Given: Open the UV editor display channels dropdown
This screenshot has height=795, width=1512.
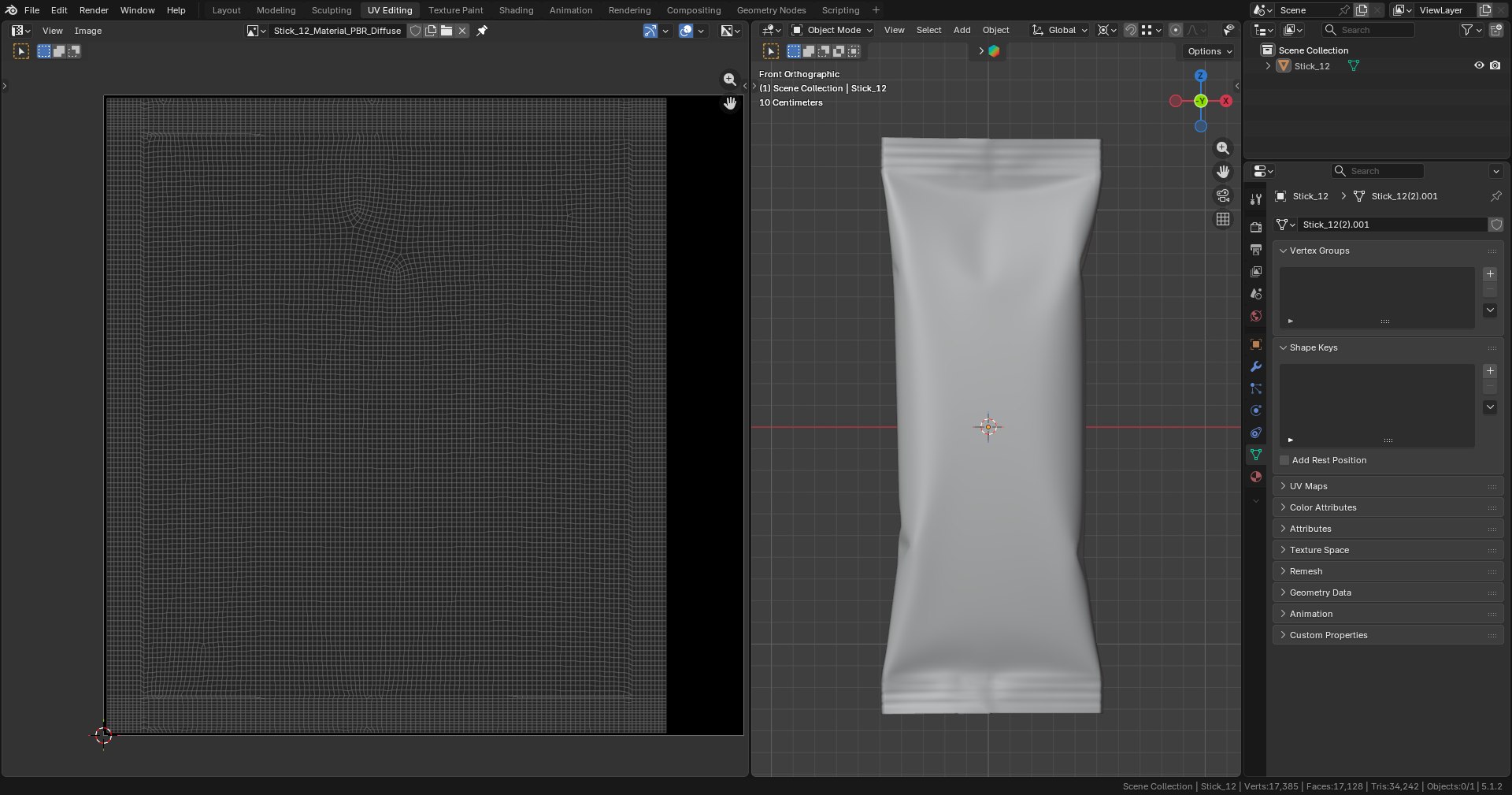Looking at the screenshot, I should [730, 31].
